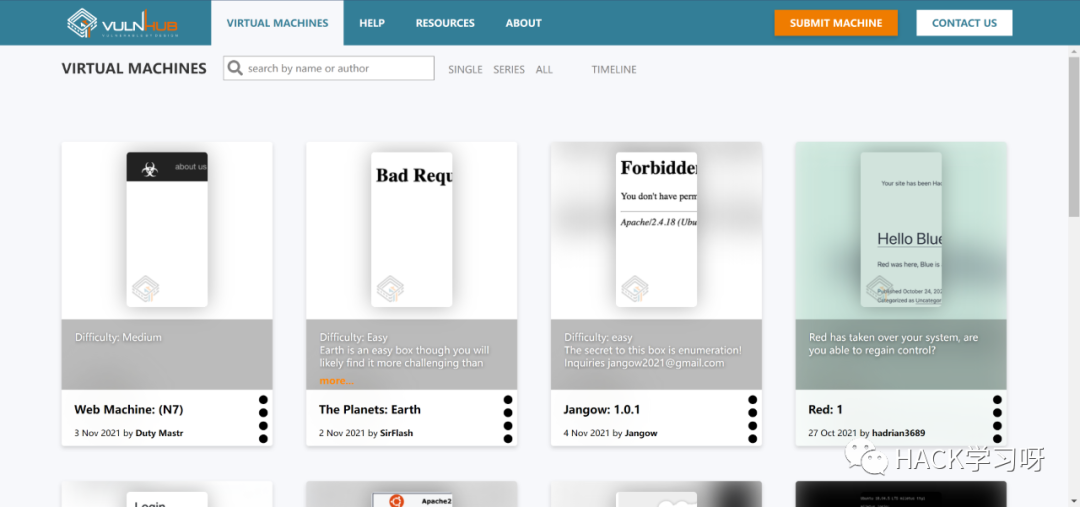The height and width of the screenshot is (507, 1080).
Task: Click the '3 Nov 2021' date text
Action: [98, 433]
